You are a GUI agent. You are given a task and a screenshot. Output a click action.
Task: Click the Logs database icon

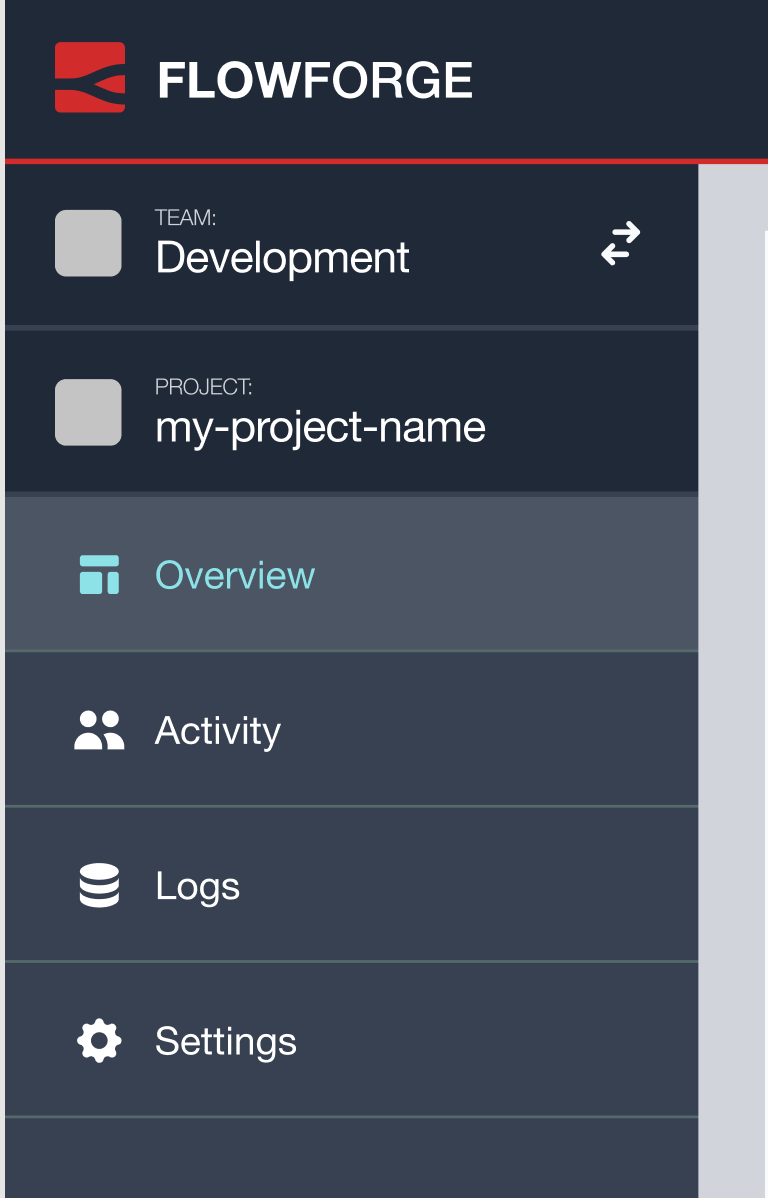[x=99, y=886]
